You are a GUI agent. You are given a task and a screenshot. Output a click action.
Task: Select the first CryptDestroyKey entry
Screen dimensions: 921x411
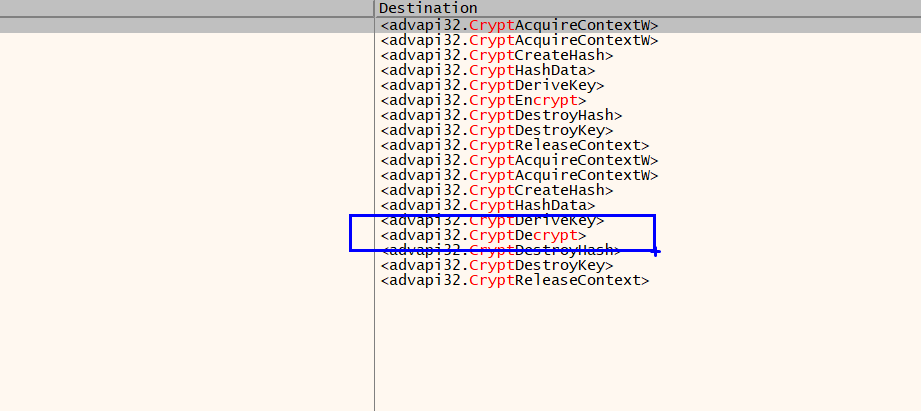496,130
